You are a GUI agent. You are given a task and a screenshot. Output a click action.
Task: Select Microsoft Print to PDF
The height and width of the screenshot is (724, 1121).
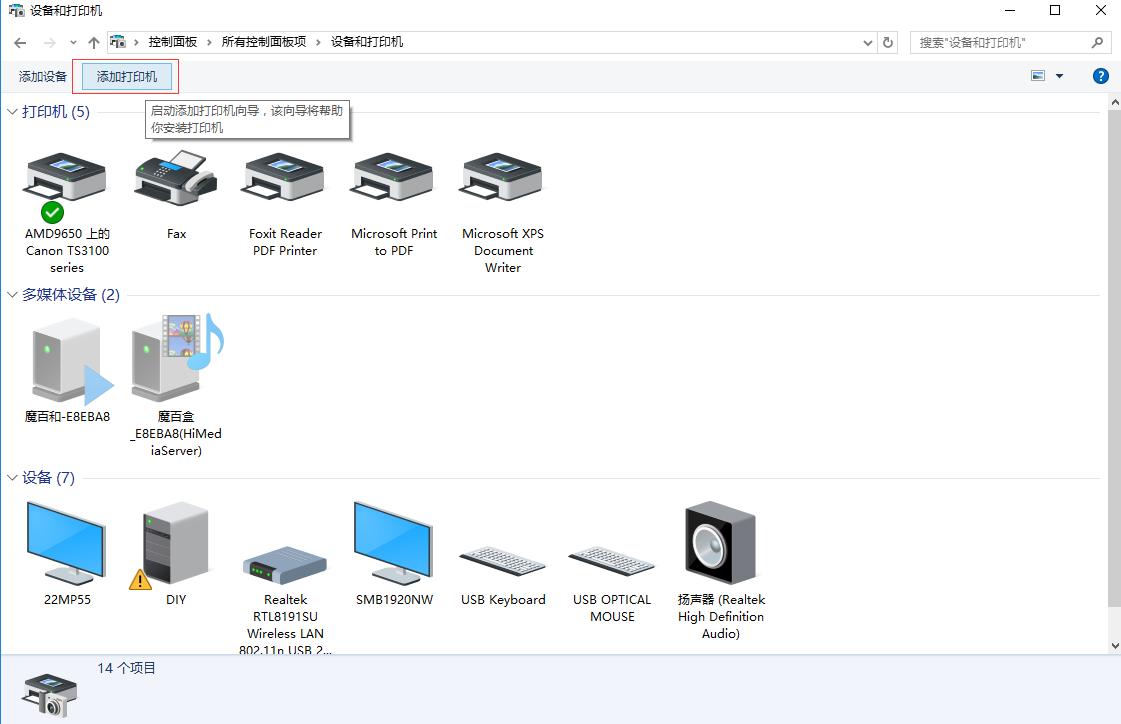pyautogui.click(x=393, y=180)
